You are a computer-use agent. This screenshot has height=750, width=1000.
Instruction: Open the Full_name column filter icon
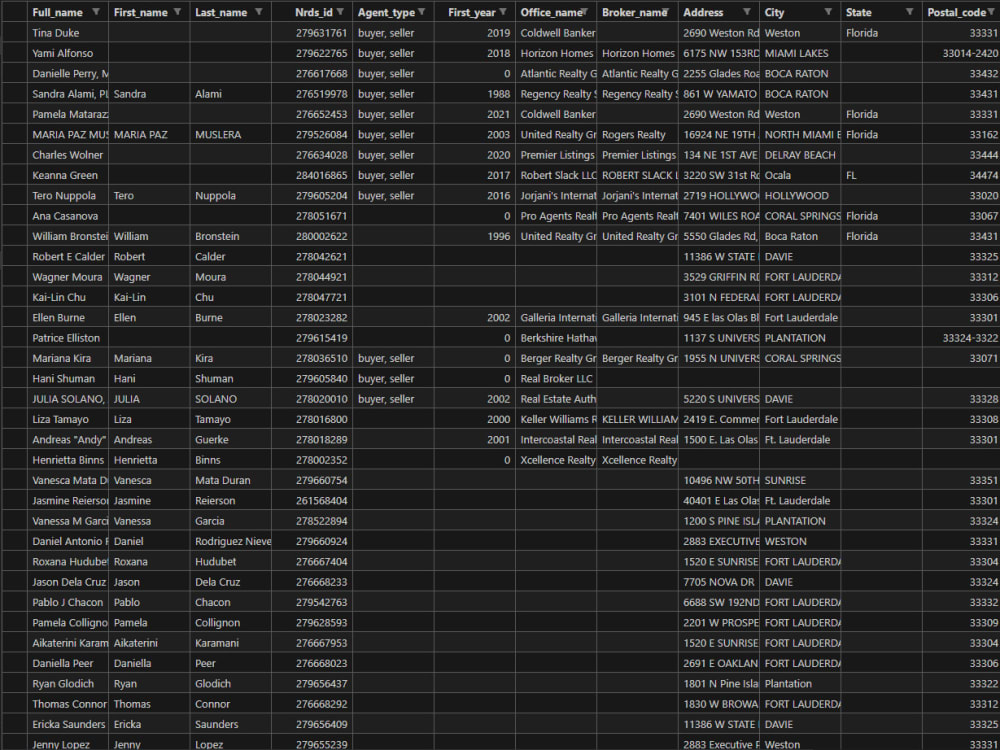pyautogui.click(x=96, y=12)
